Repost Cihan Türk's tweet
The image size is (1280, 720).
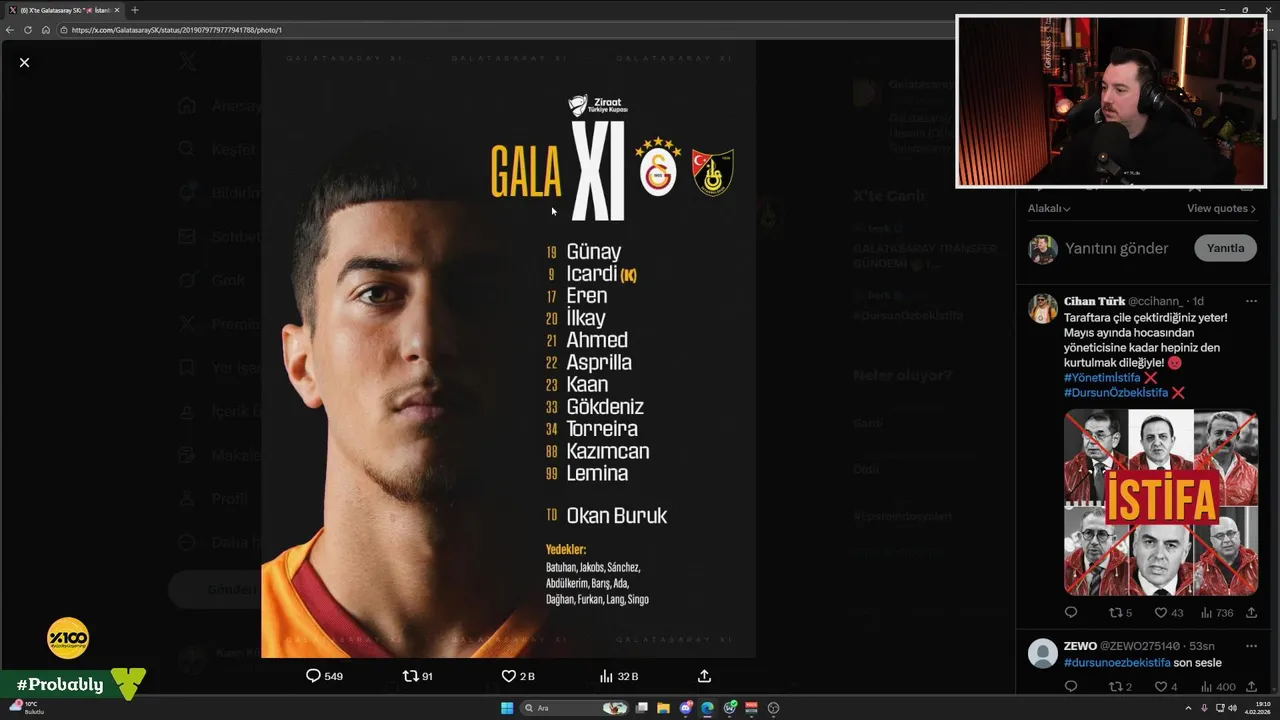1120,612
